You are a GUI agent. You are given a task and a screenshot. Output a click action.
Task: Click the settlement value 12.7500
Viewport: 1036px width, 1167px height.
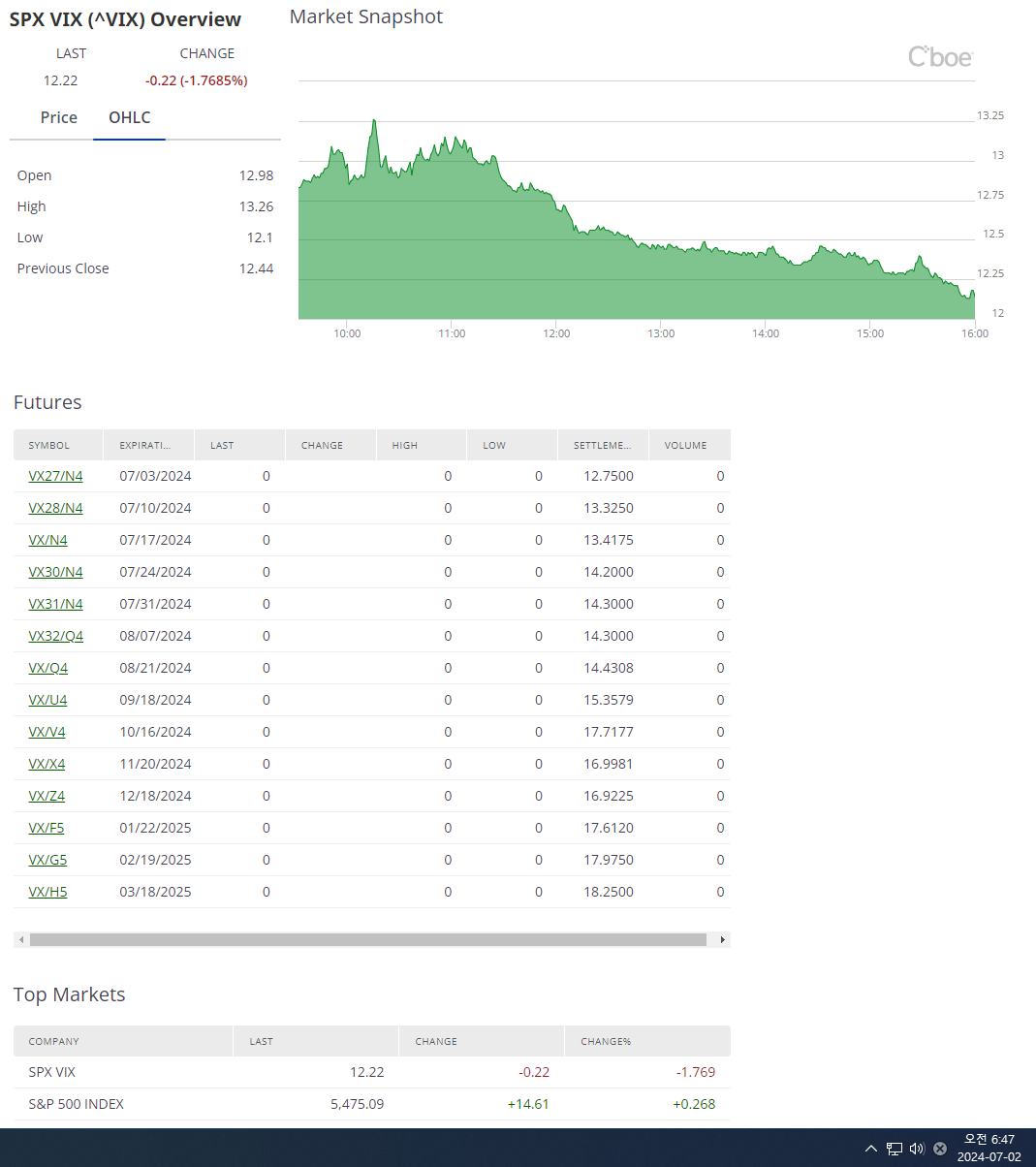609,476
